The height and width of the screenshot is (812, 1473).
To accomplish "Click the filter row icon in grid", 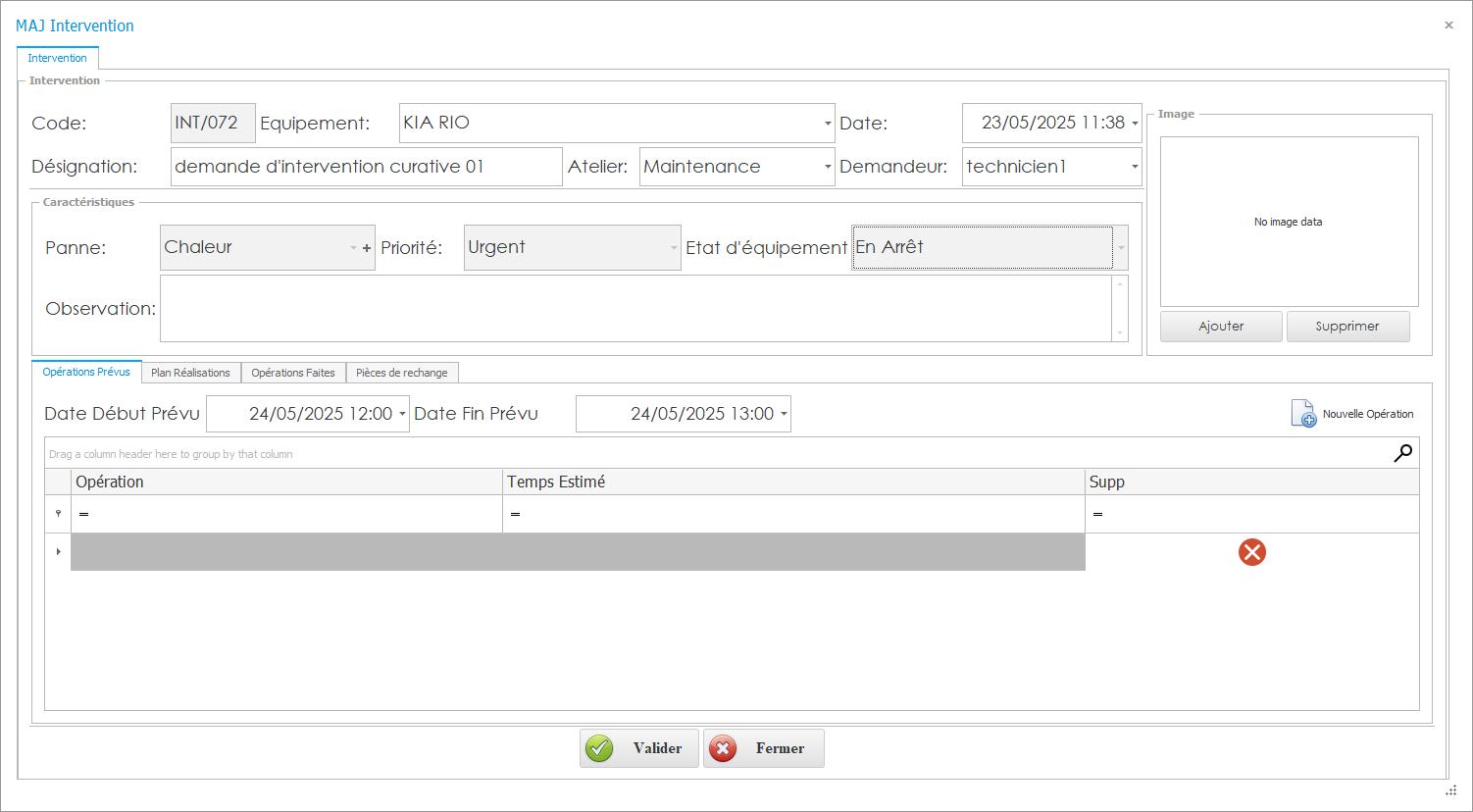I will point(58,514).
